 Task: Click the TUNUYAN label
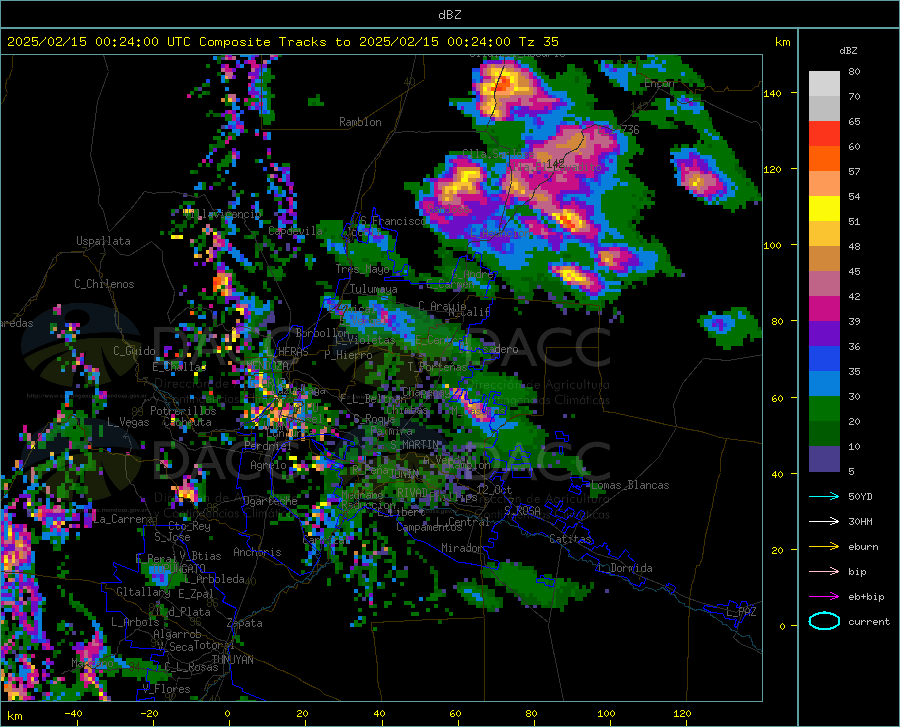pos(232,660)
